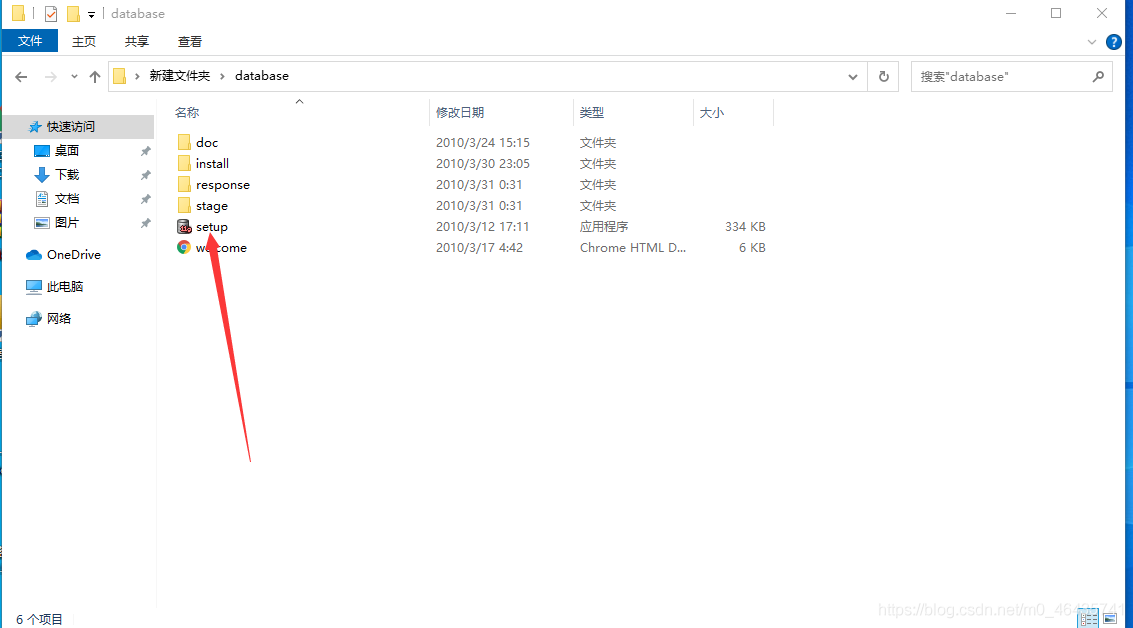1133x628 pixels.
Task: Click the Chrome HTML D... type cell
Action: [x=633, y=247]
